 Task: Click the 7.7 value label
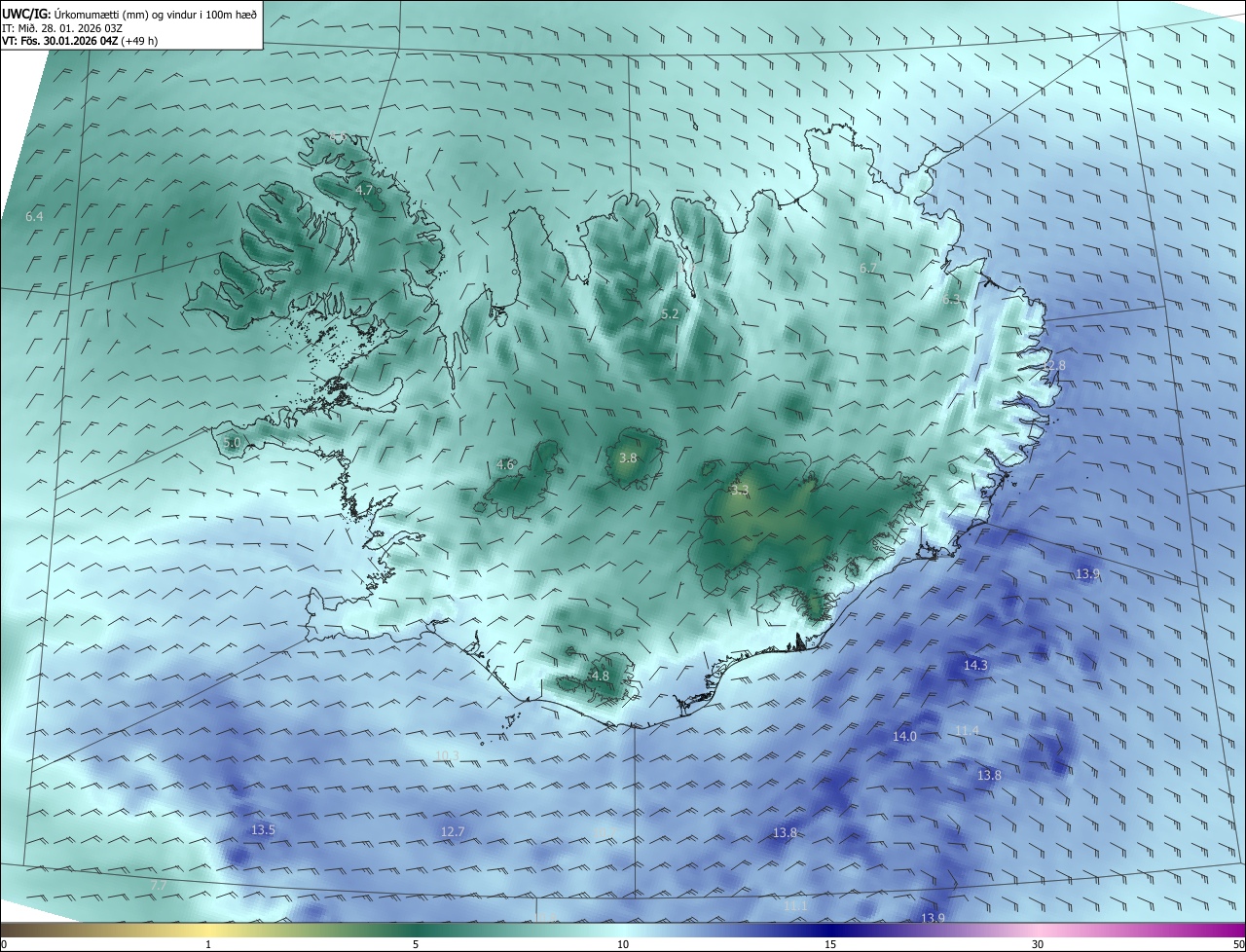(x=159, y=885)
